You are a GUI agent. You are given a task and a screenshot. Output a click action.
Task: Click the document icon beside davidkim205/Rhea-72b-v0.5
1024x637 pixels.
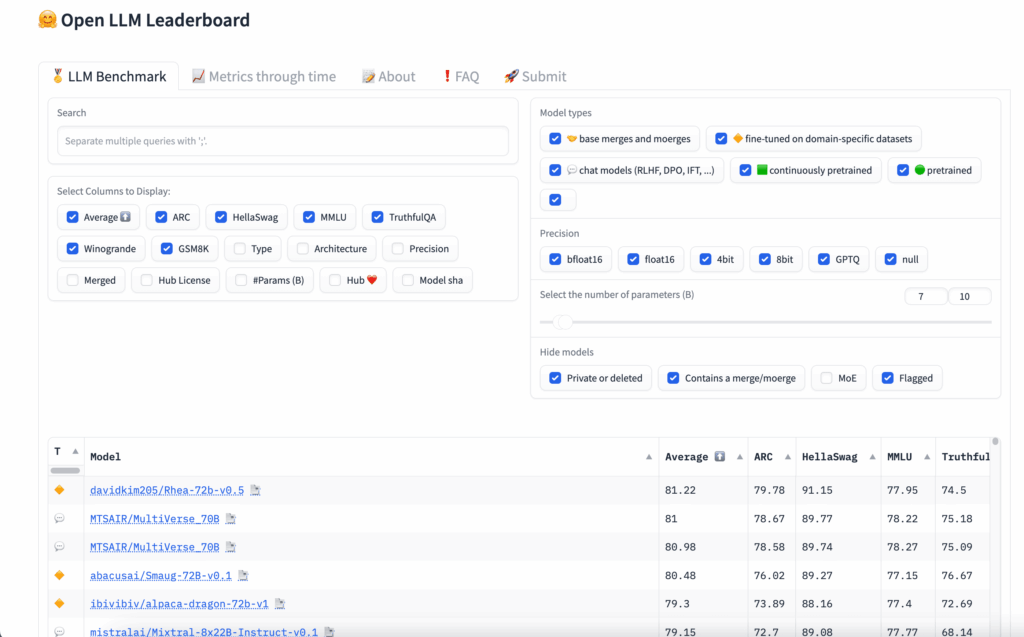(x=255, y=491)
